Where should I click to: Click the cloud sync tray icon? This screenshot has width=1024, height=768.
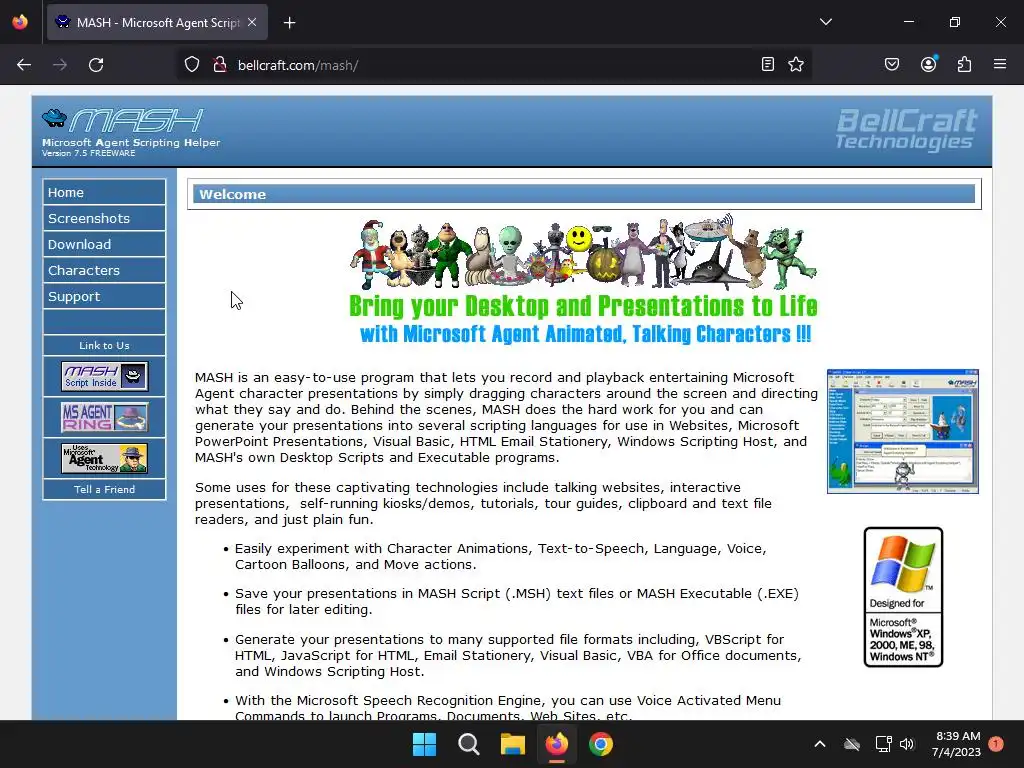pyautogui.click(x=852, y=744)
